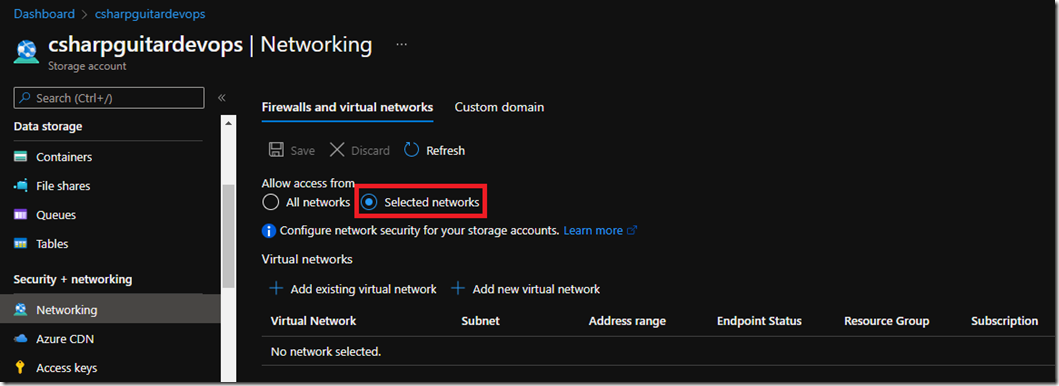1059x386 pixels.
Task: Select the Selected networks radio button
Action: (369, 202)
